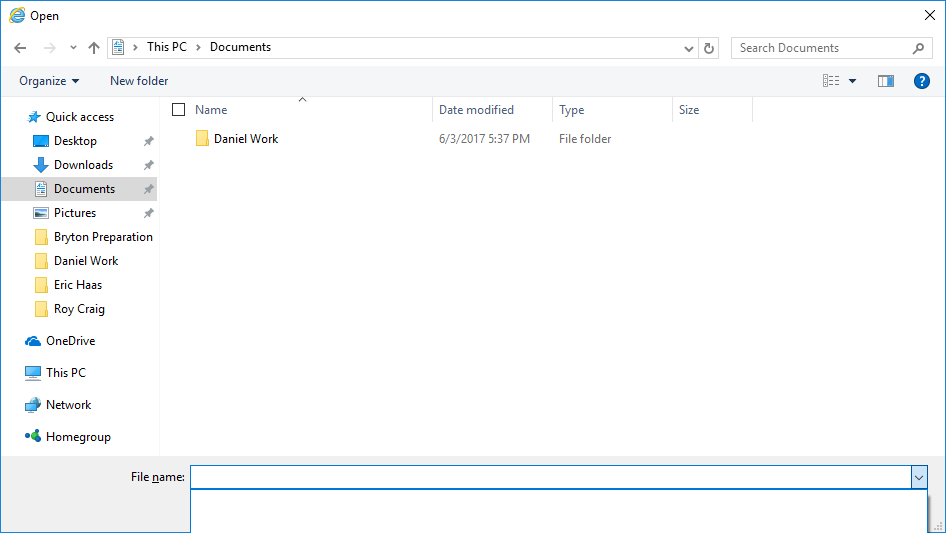This screenshot has height=533, width=946.
Task: Click the change view icon
Action: tap(831, 81)
